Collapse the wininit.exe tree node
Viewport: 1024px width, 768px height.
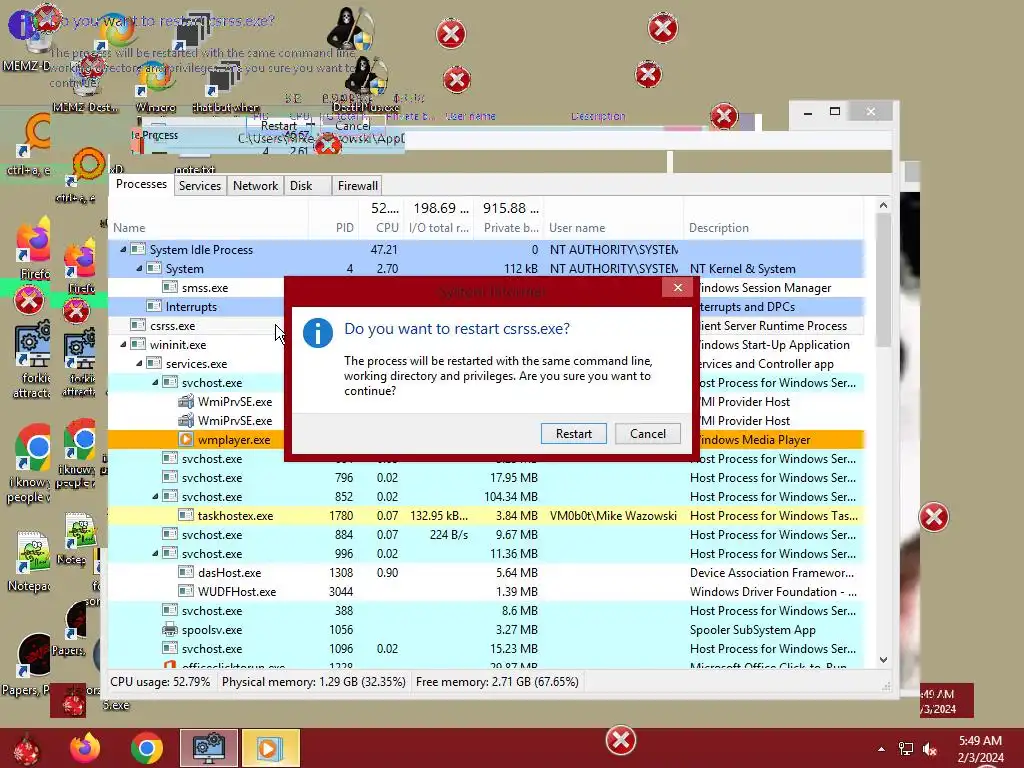point(123,345)
